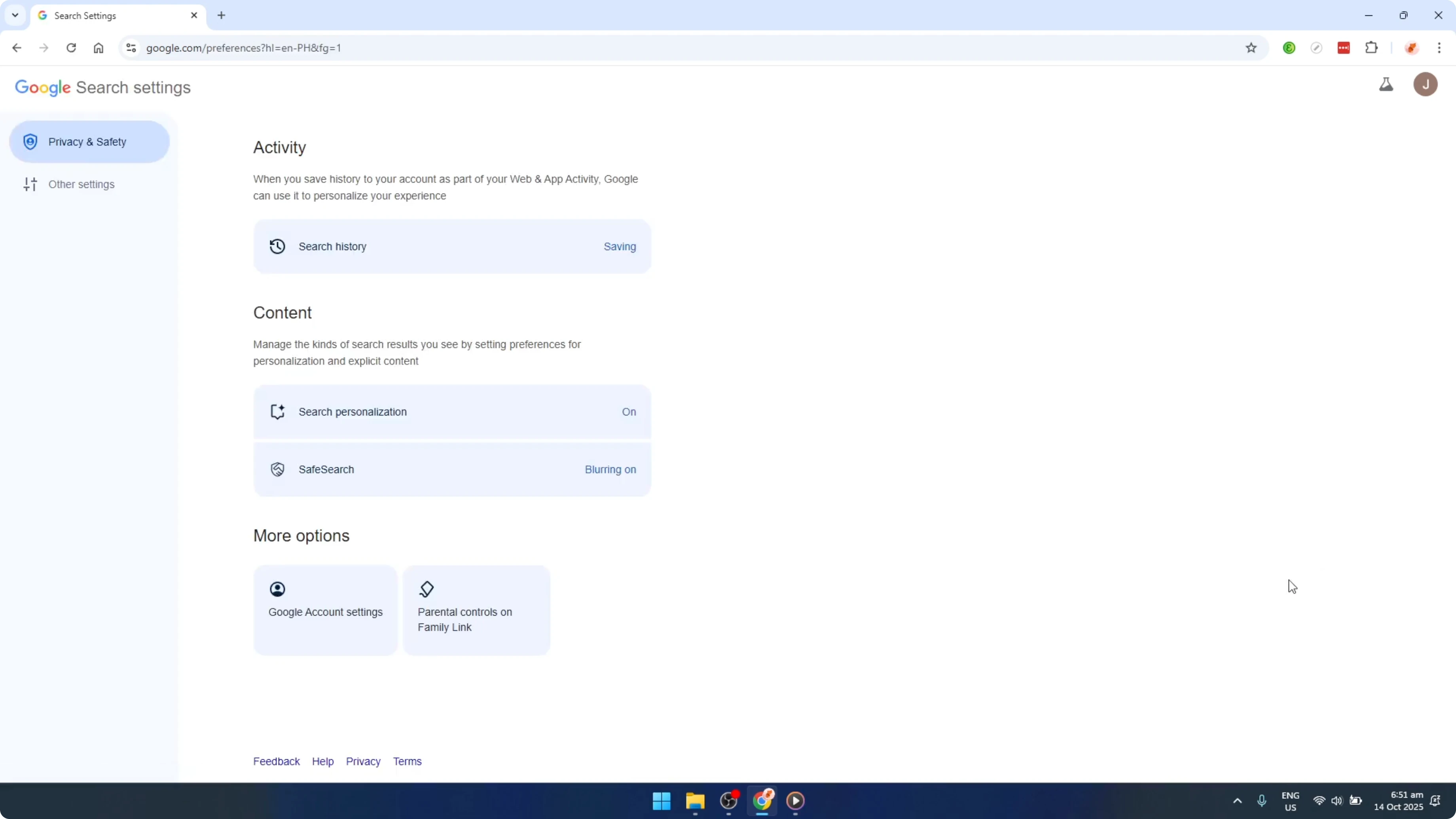This screenshot has width=1456, height=819.
Task: Open OBS Studio from the taskbar
Action: (728, 801)
